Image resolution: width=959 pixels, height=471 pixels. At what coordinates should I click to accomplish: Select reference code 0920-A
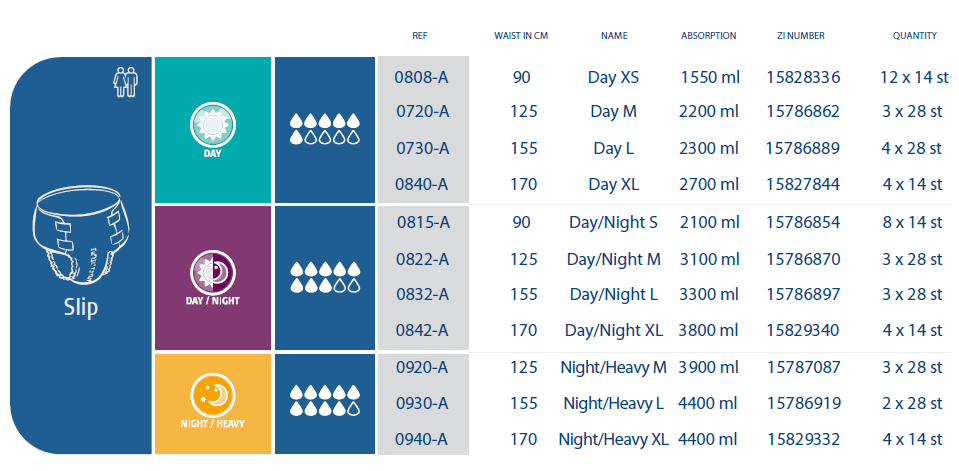tap(423, 367)
